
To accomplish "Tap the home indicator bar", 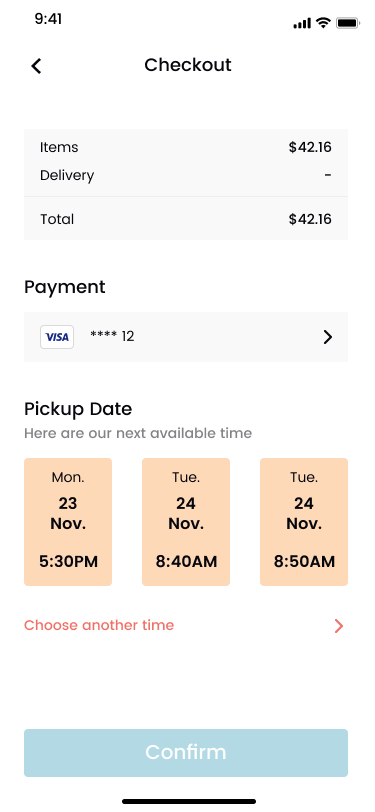I will (189, 802).
